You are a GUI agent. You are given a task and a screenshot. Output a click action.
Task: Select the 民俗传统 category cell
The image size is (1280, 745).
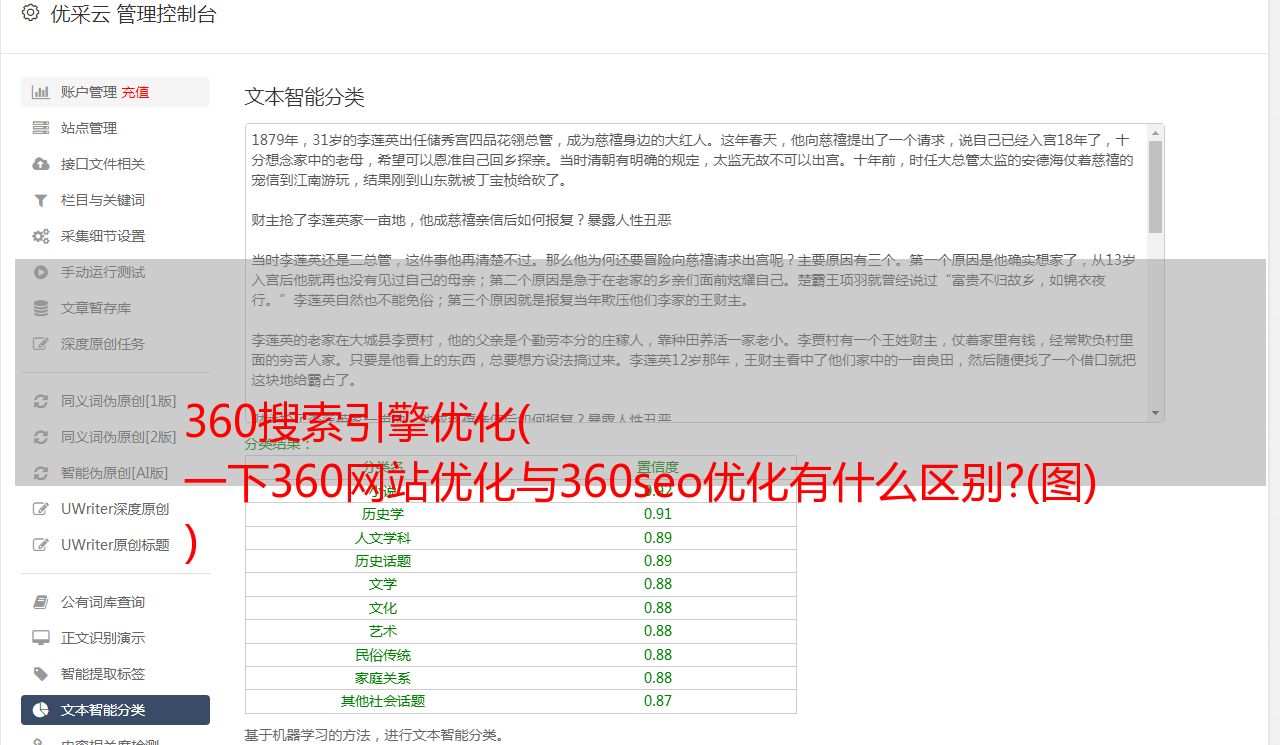383,655
